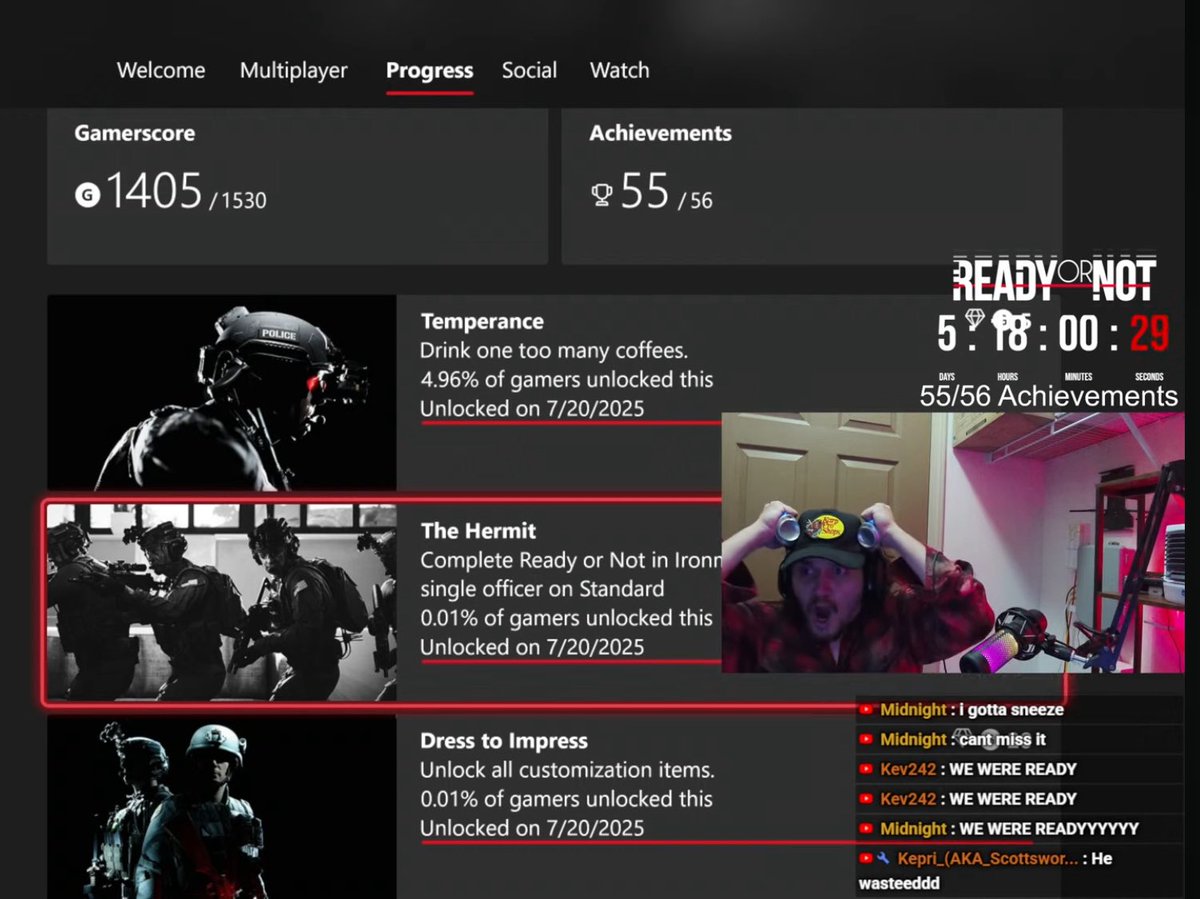This screenshot has height=899, width=1200.
Task: Open the Dress to Impress thumbnail
Action: 222,807
